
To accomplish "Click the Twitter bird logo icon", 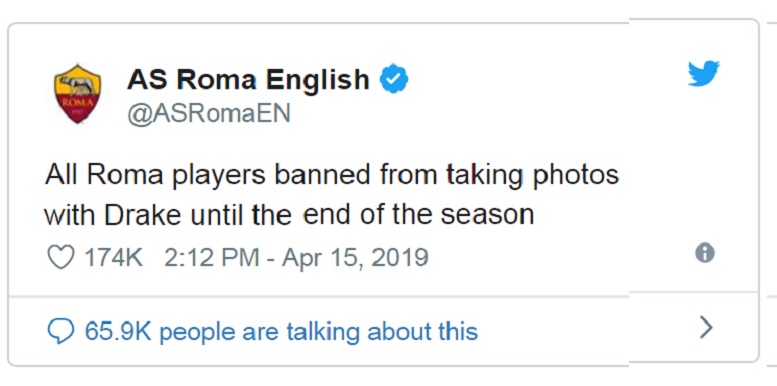I will click(704, 74).
